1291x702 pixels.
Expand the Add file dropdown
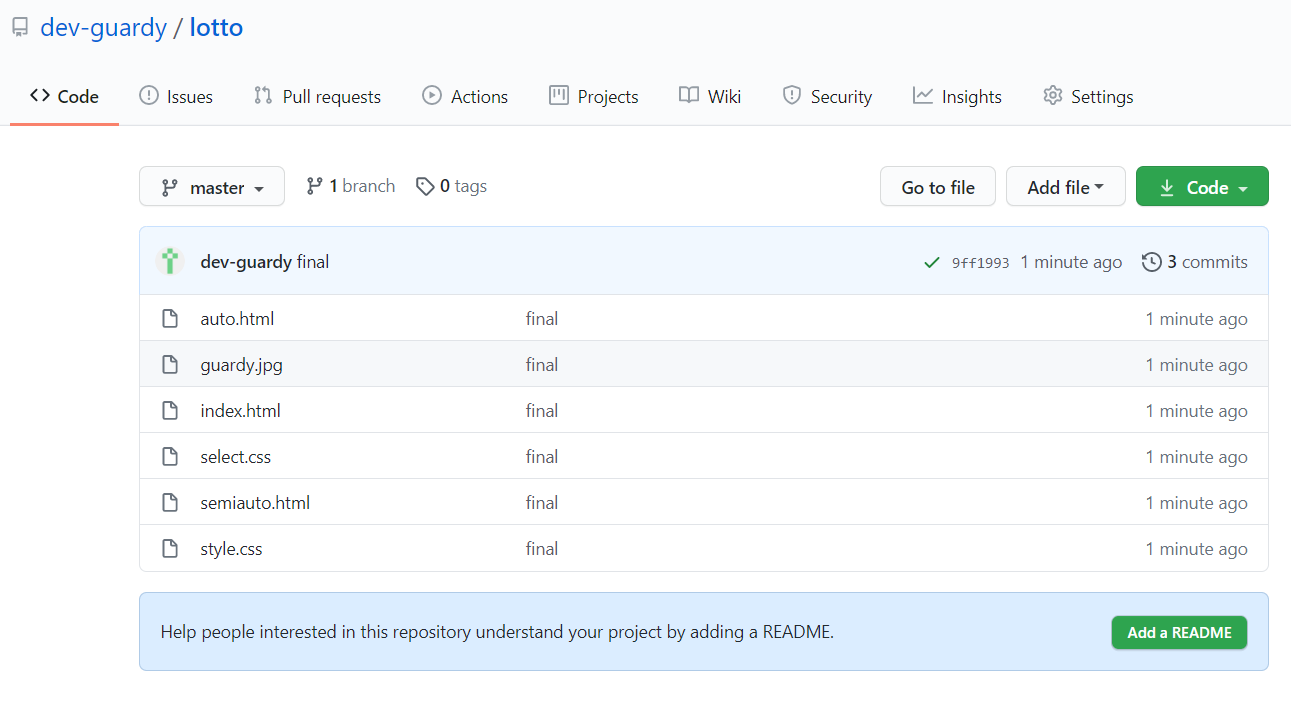pyautogui.click(x=1066, y=187)
